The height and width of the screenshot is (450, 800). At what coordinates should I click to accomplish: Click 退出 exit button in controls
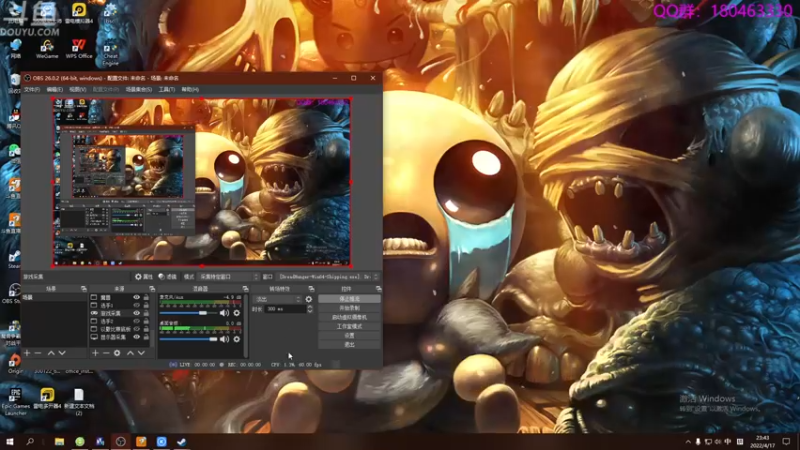click(349, 345)
